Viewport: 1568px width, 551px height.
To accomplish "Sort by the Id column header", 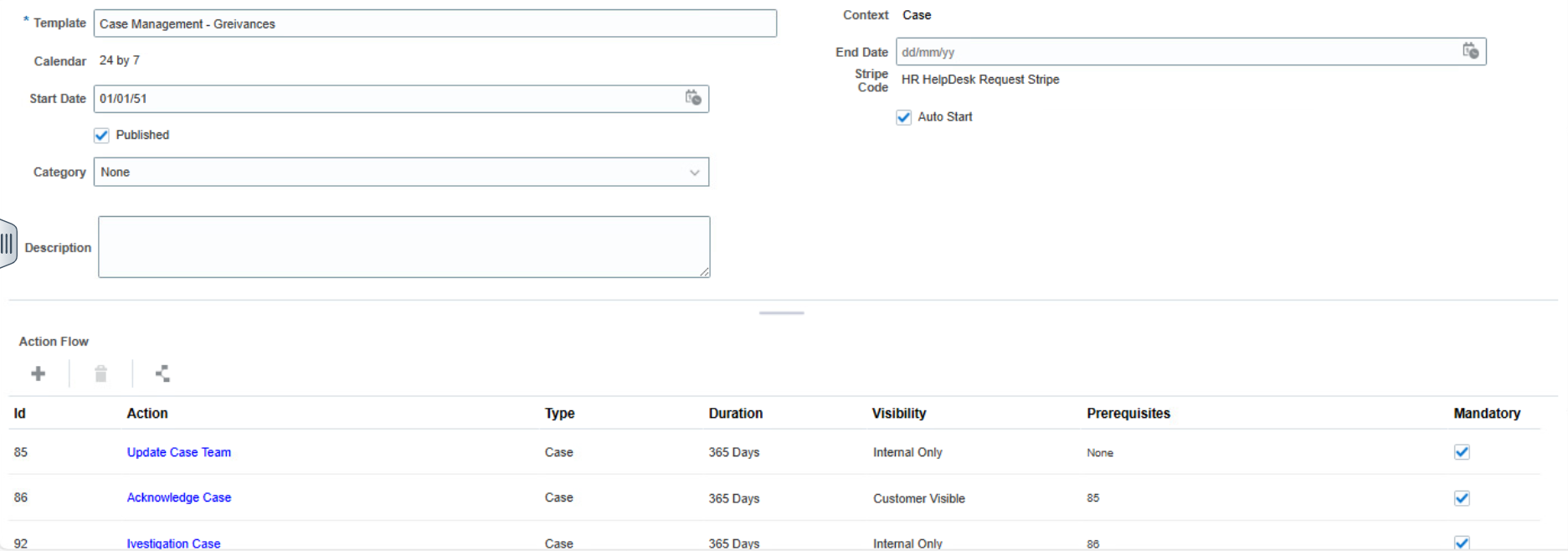I will (x=20, y=413).
